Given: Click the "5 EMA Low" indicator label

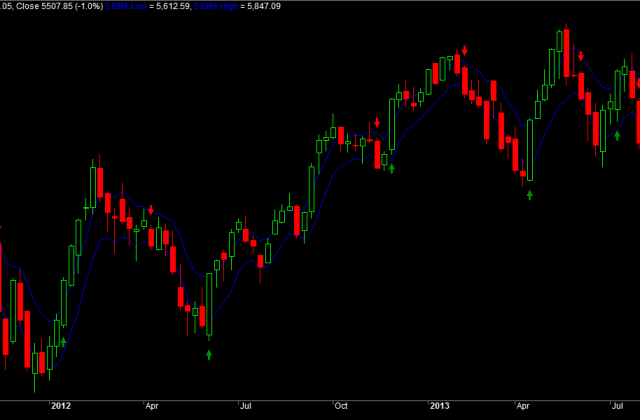Looking at the screenshot, I should point(126,6).
